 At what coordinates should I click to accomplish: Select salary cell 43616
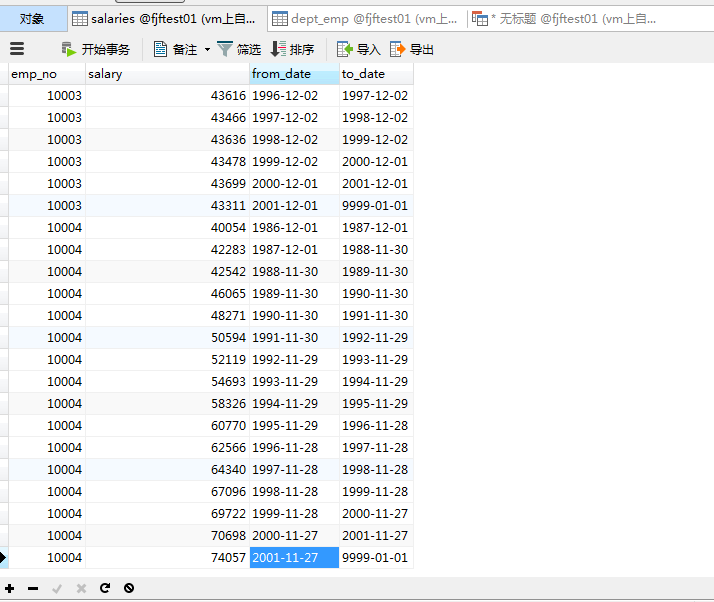167,96
